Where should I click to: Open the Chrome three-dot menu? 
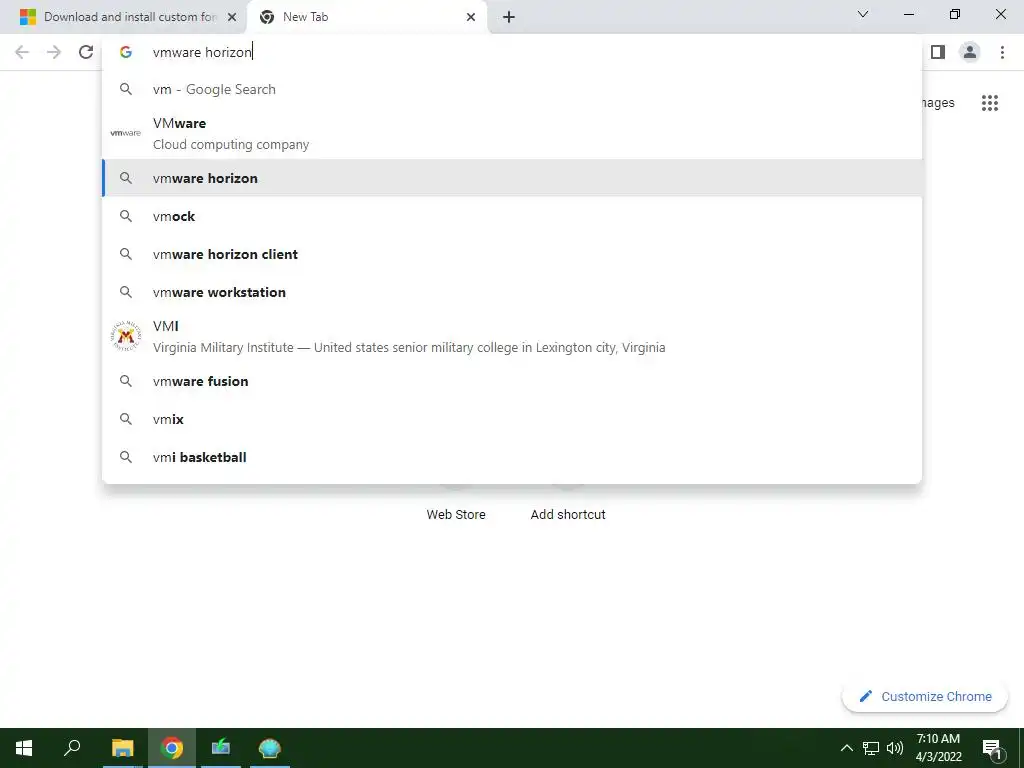pos(1002,52)
